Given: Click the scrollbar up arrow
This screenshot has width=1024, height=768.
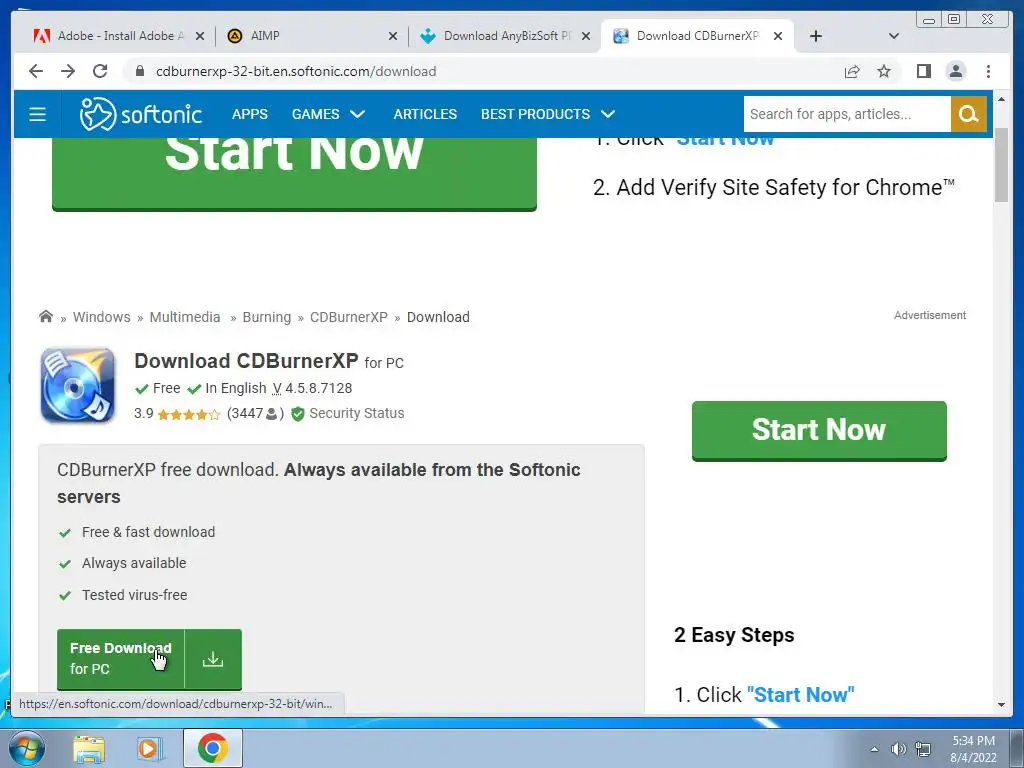Looking at the screenshot, I should click(1001, 99).
